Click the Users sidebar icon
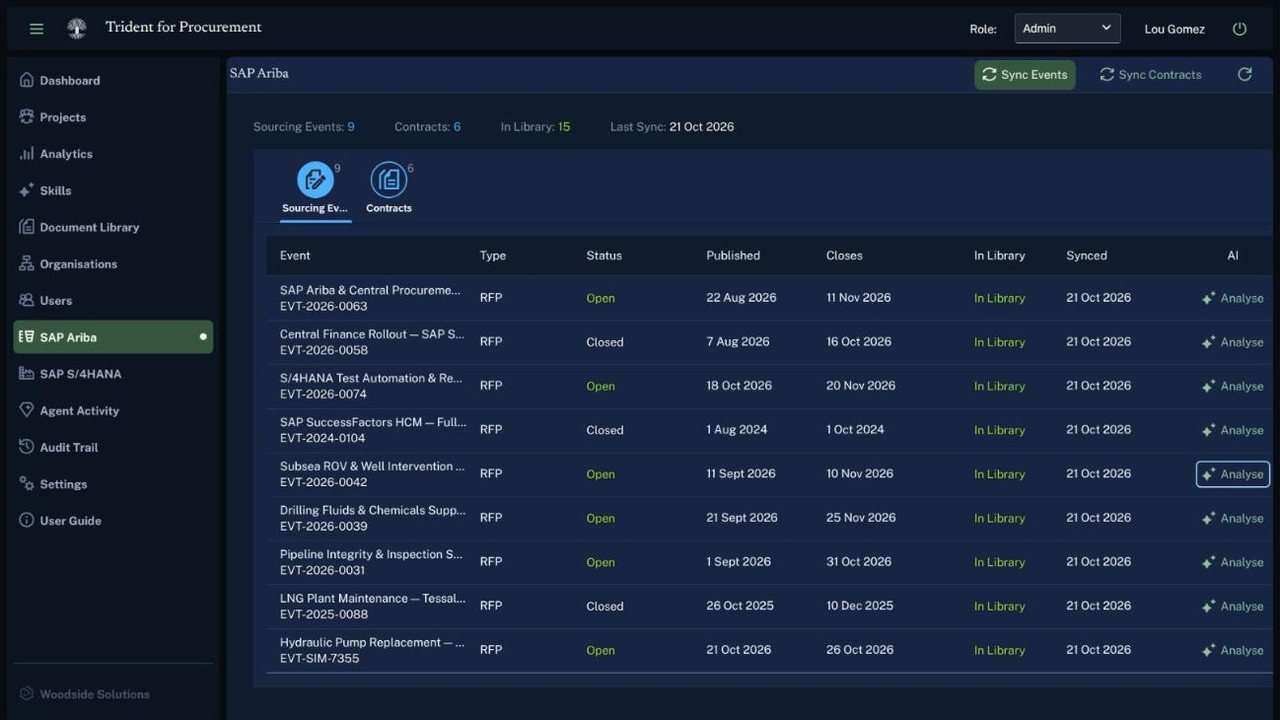Image resolution: width=1280 pixels, height=720 pixels. pos(27,300)
